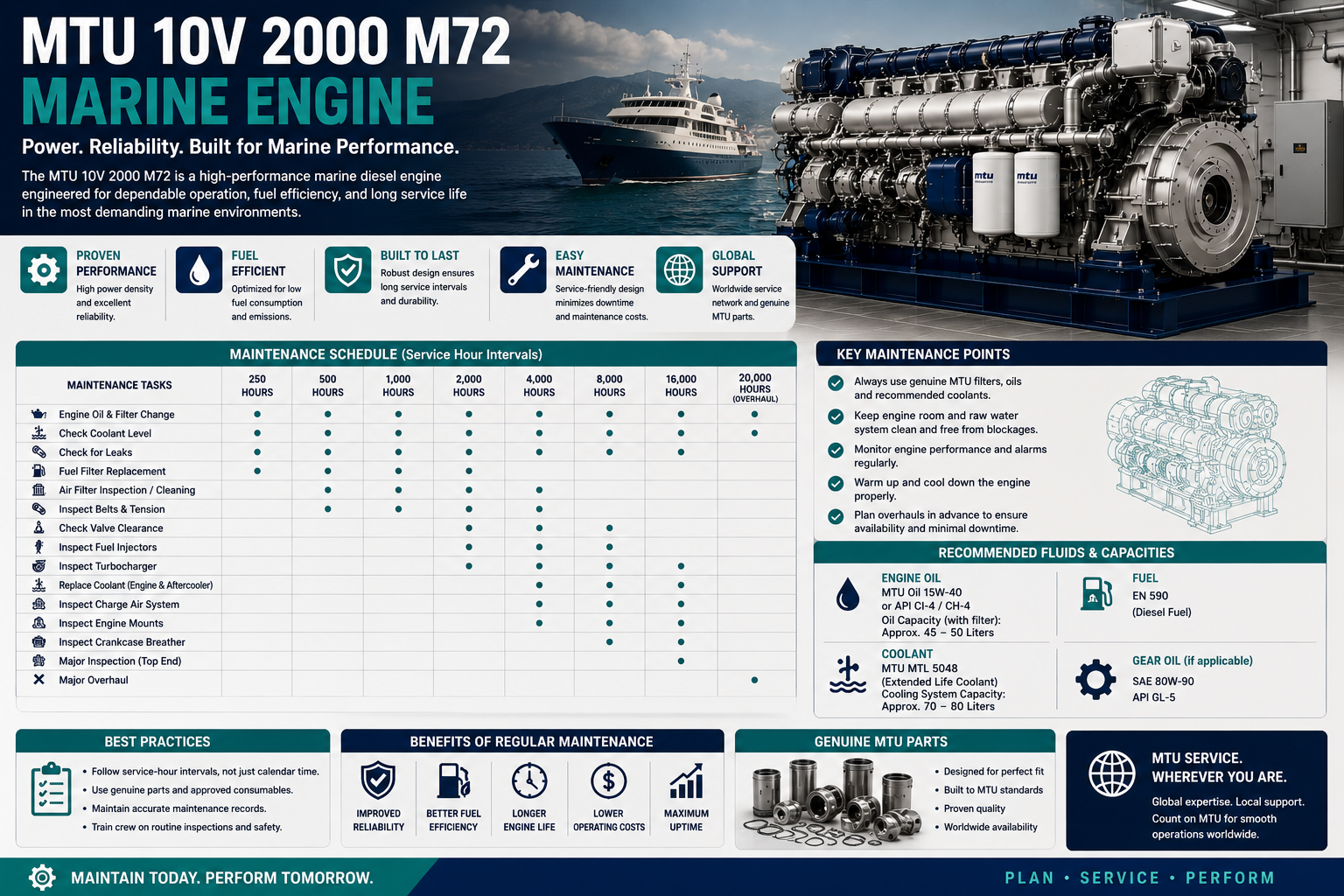Screen dimensions: 1344x896
Task: Click the 'MAINTENANCE SCHEDULE (Service Hour Intervals)' header
Action: (386, 354)
